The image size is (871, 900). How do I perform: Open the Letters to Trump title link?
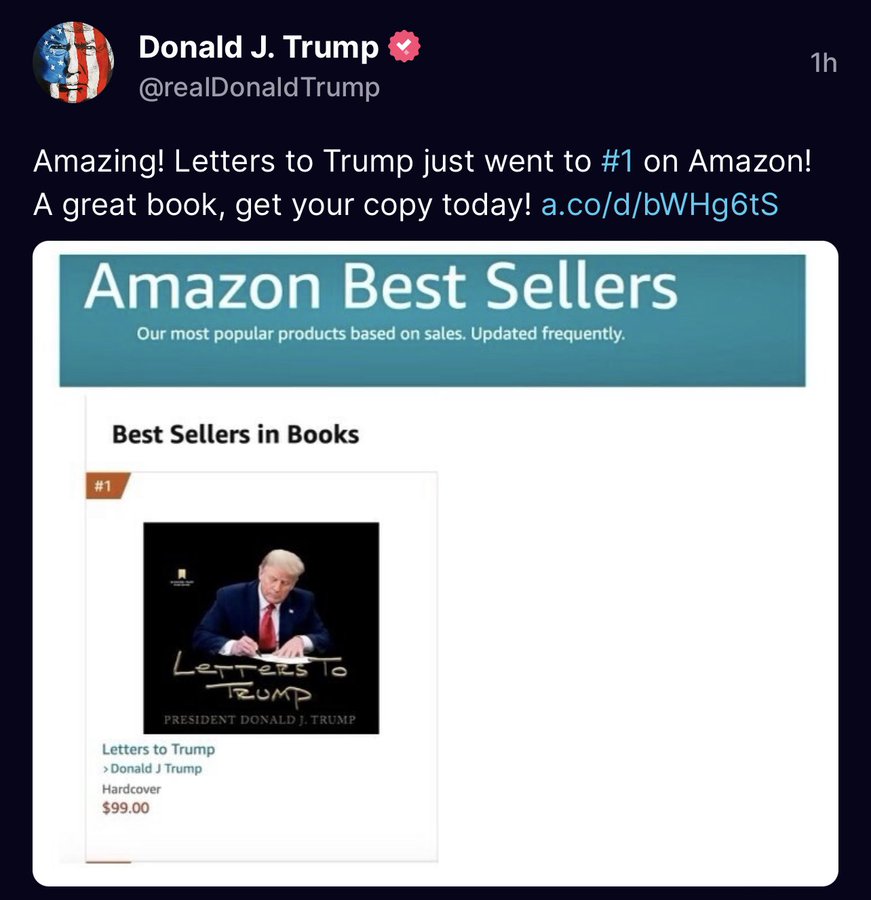click(158, 749)
